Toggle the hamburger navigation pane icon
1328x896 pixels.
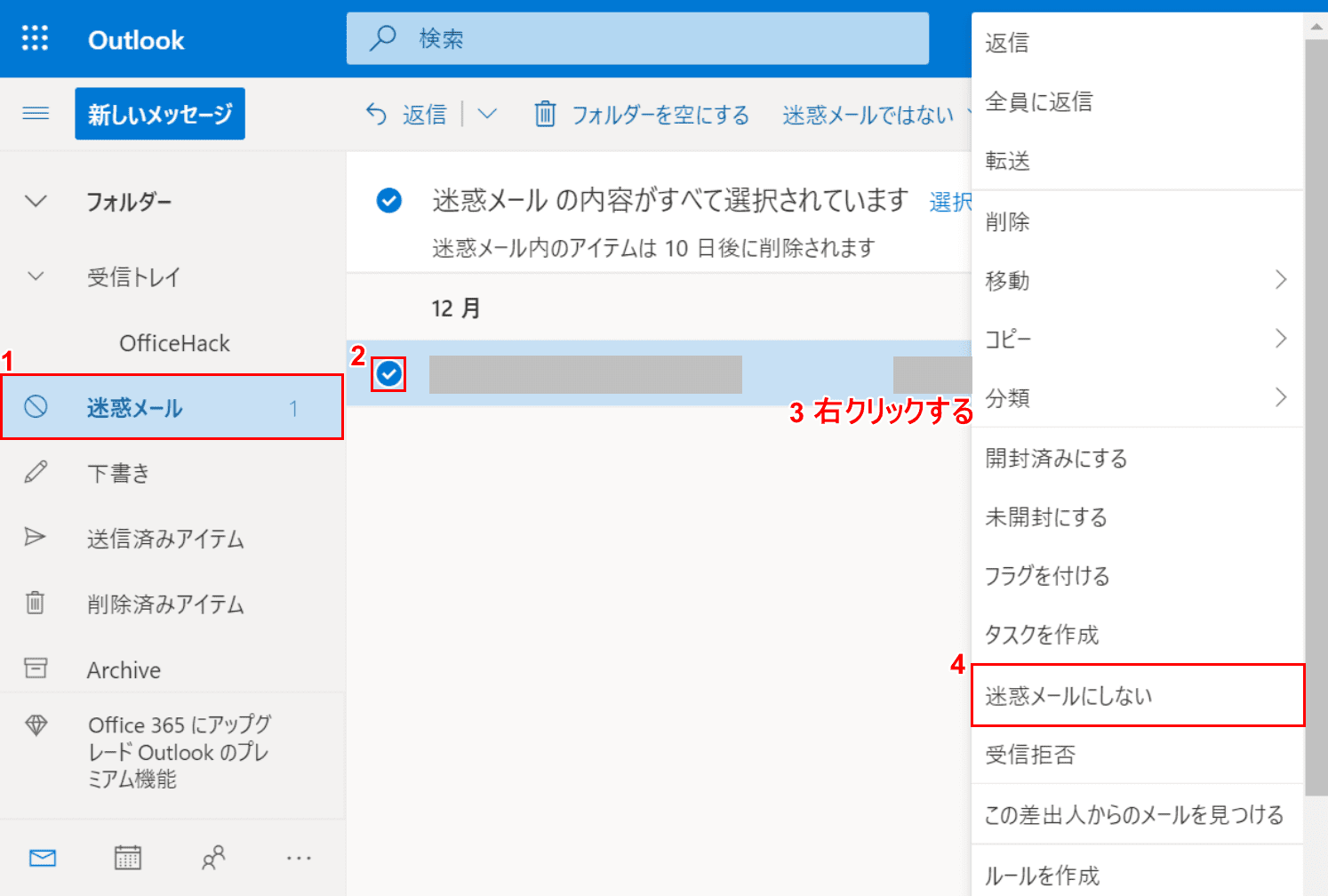[36, 114]
